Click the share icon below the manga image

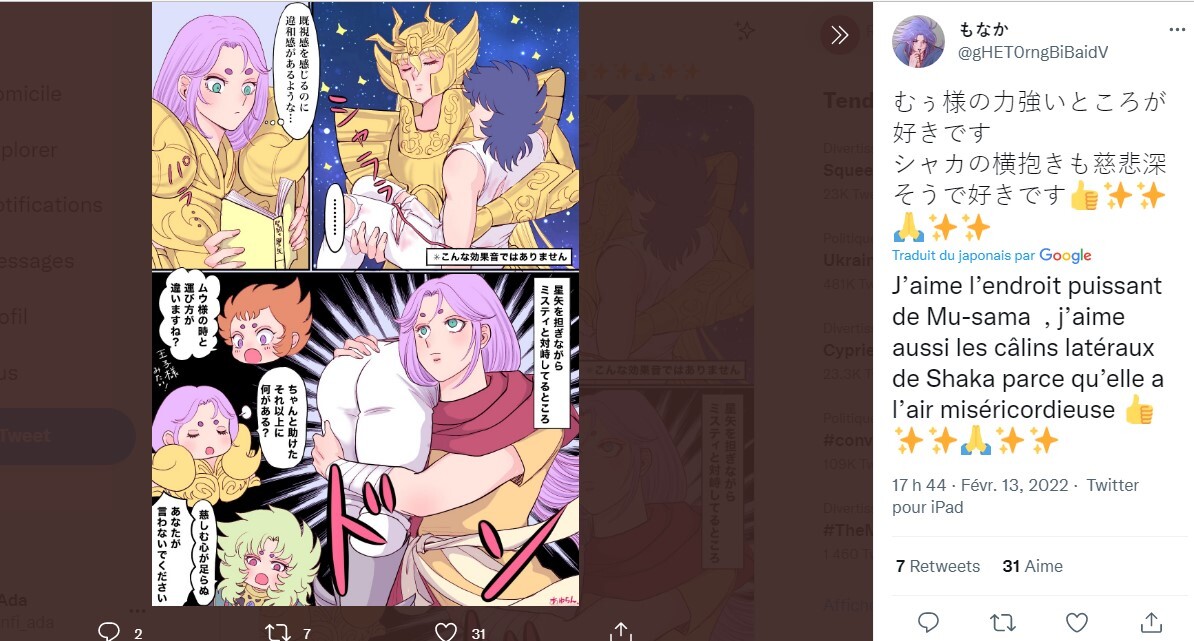[621, 632]
